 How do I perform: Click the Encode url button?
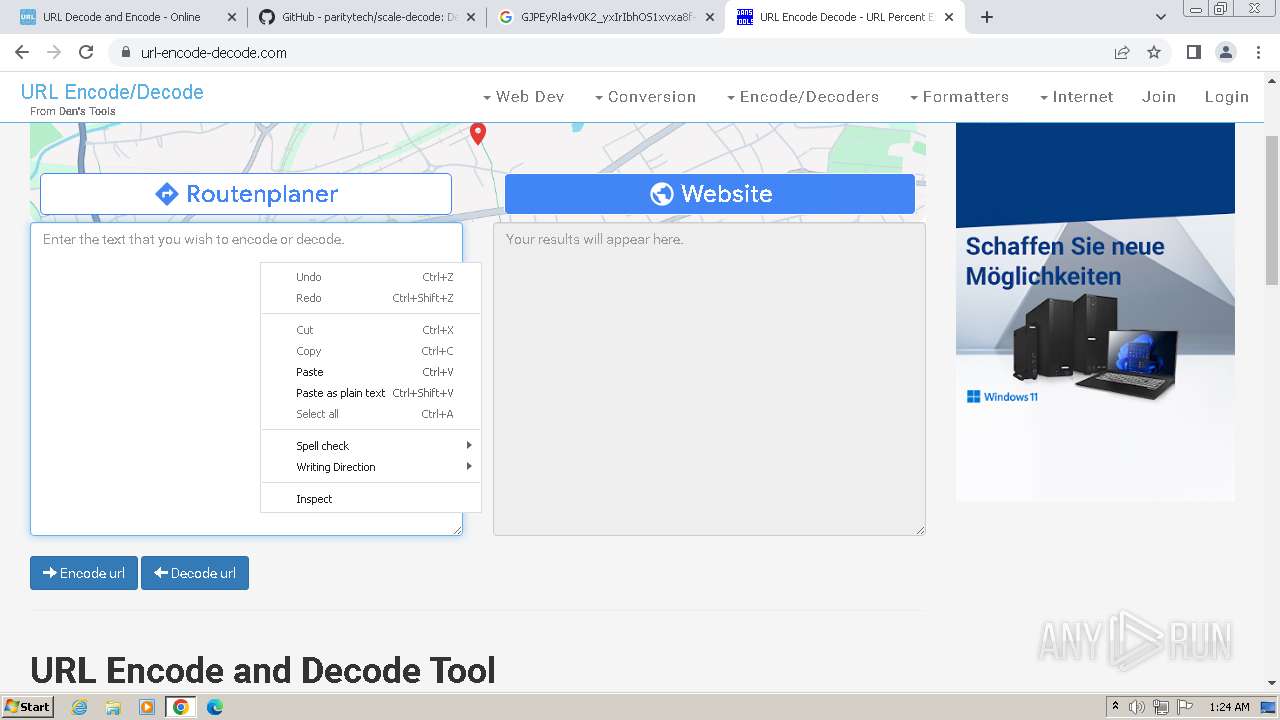coord(84,573)
